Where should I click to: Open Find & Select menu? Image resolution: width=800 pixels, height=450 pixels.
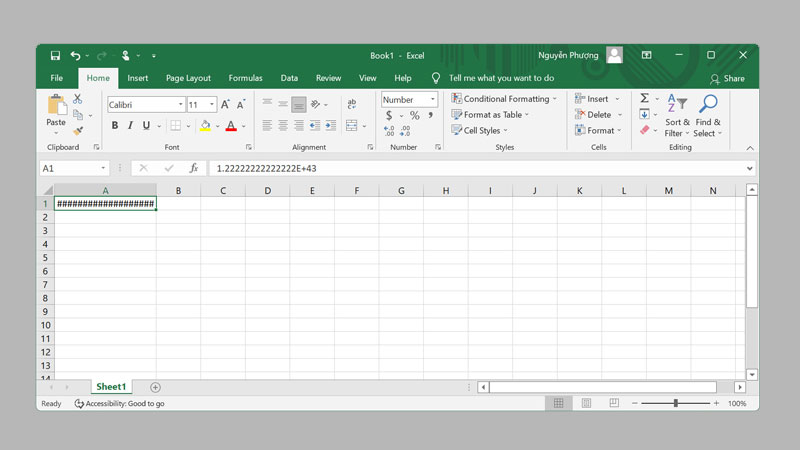pyautogui.click(x=708, y=116)
